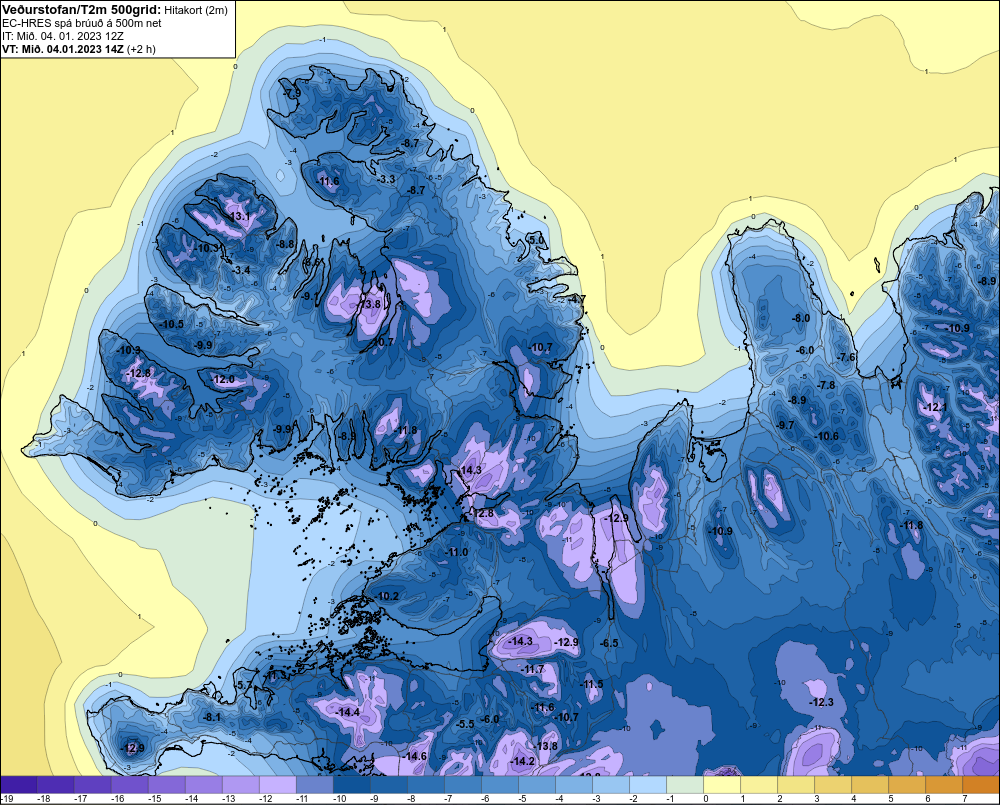Click the -11.5 temperature value on the map
Viewport: 1000px width, 805px height.
point(591,684)
